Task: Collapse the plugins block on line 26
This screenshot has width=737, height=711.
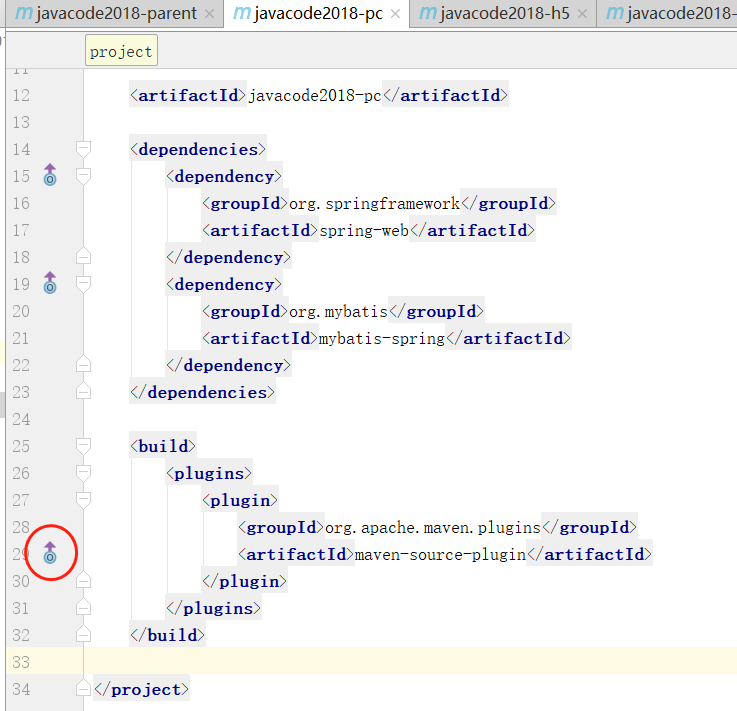Action: [x=84, y=473]
